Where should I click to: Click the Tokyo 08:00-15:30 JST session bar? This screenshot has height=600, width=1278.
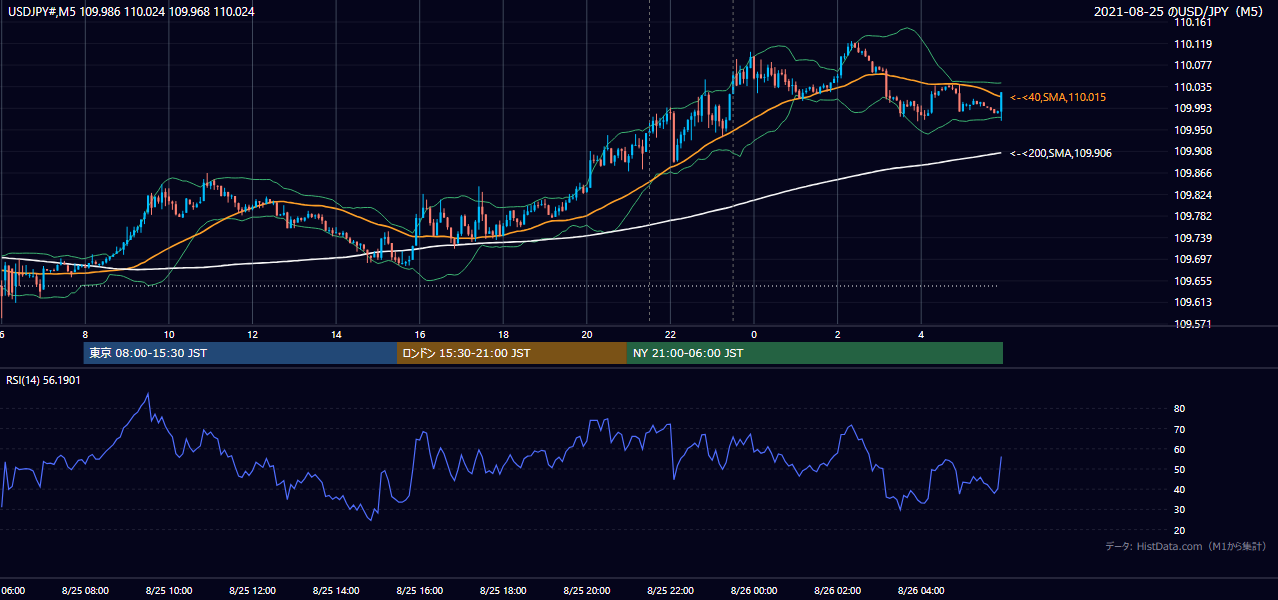[240, 353]
